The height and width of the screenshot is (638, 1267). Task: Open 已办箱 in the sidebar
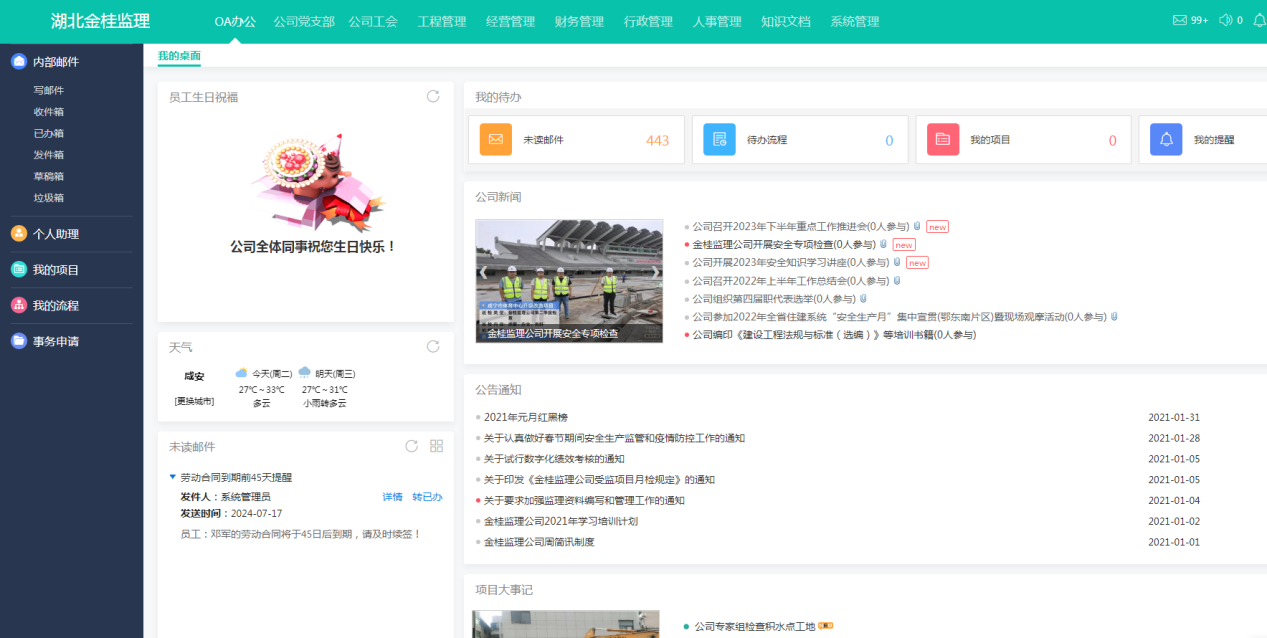click(x=48, y=133)
